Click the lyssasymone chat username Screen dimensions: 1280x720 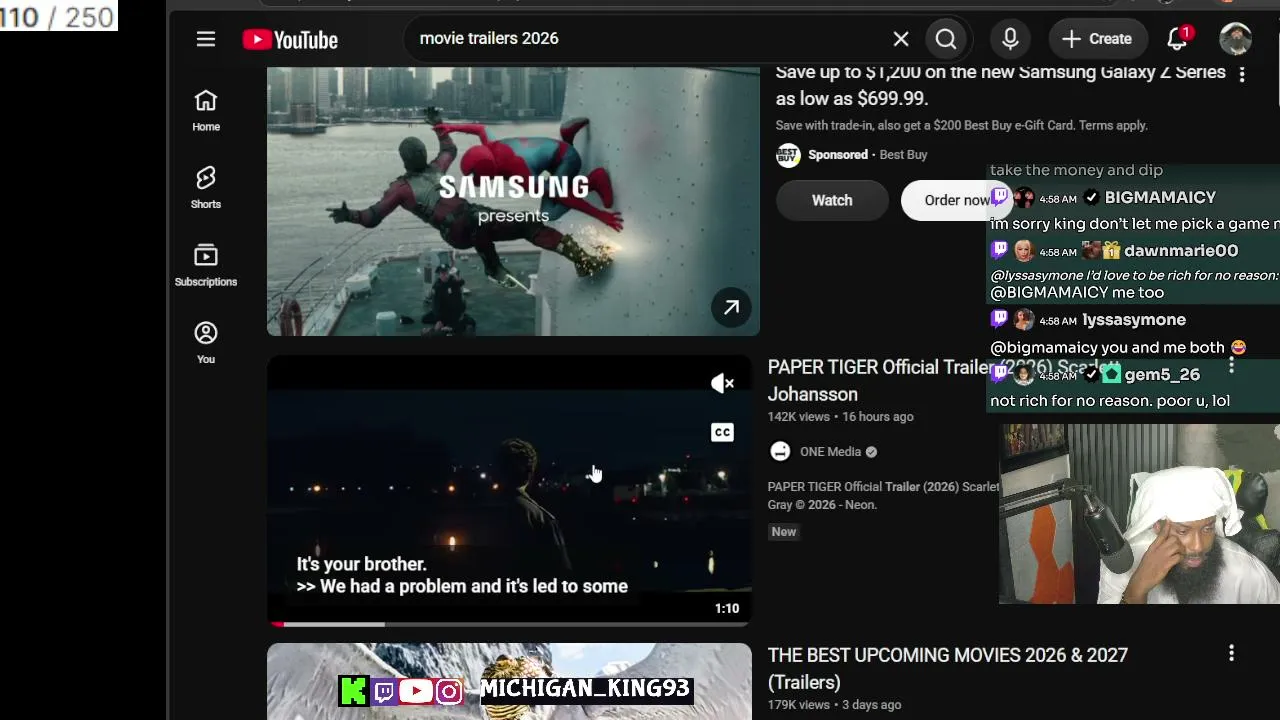(x=1134, y=320)
